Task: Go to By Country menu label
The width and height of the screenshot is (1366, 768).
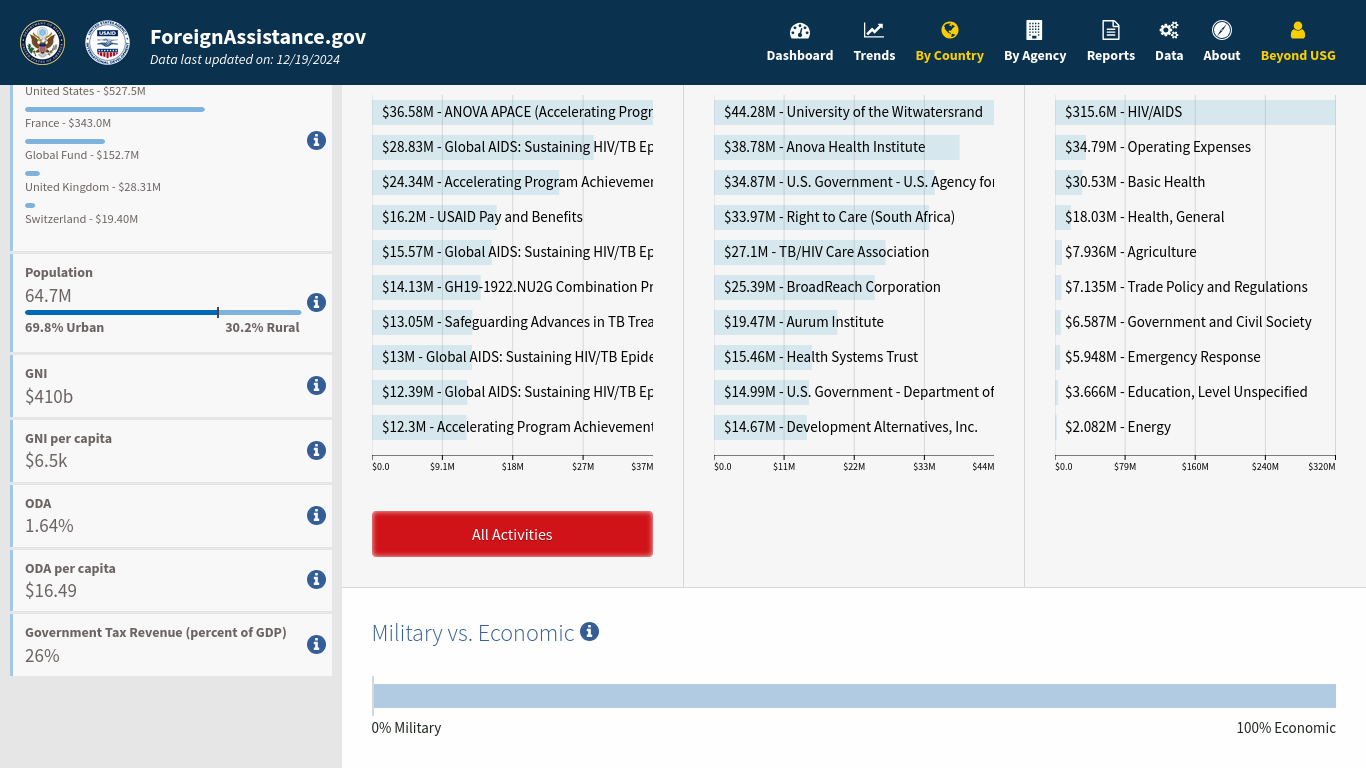Action: pyautogui.click(x=950, y=56)
